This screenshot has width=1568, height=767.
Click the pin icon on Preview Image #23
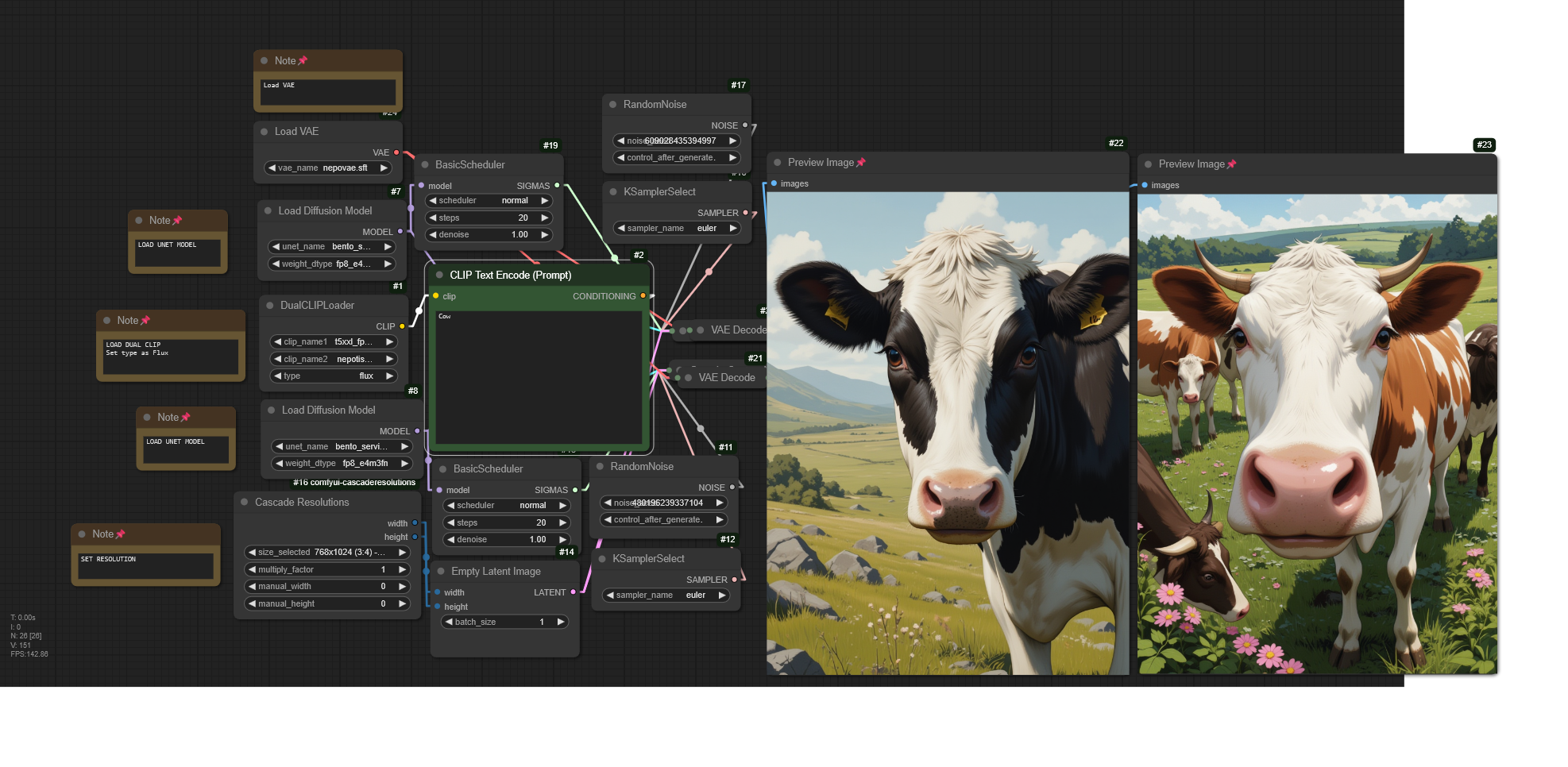[1232, 164]
